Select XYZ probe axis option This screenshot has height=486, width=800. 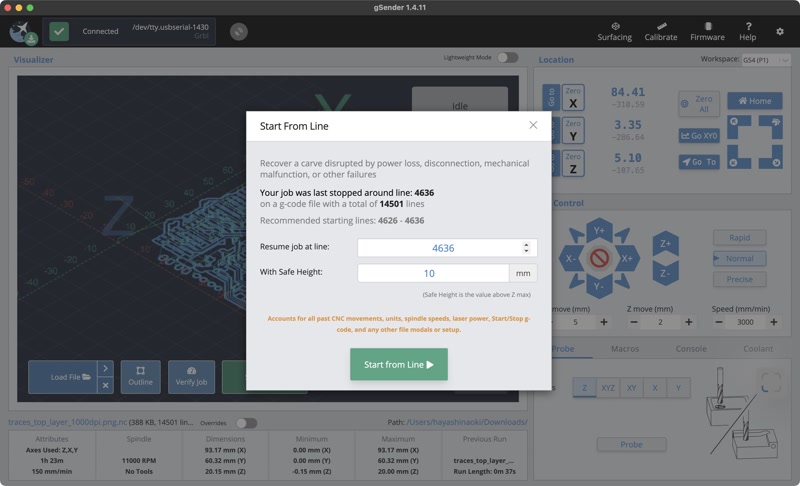[608, 388]
